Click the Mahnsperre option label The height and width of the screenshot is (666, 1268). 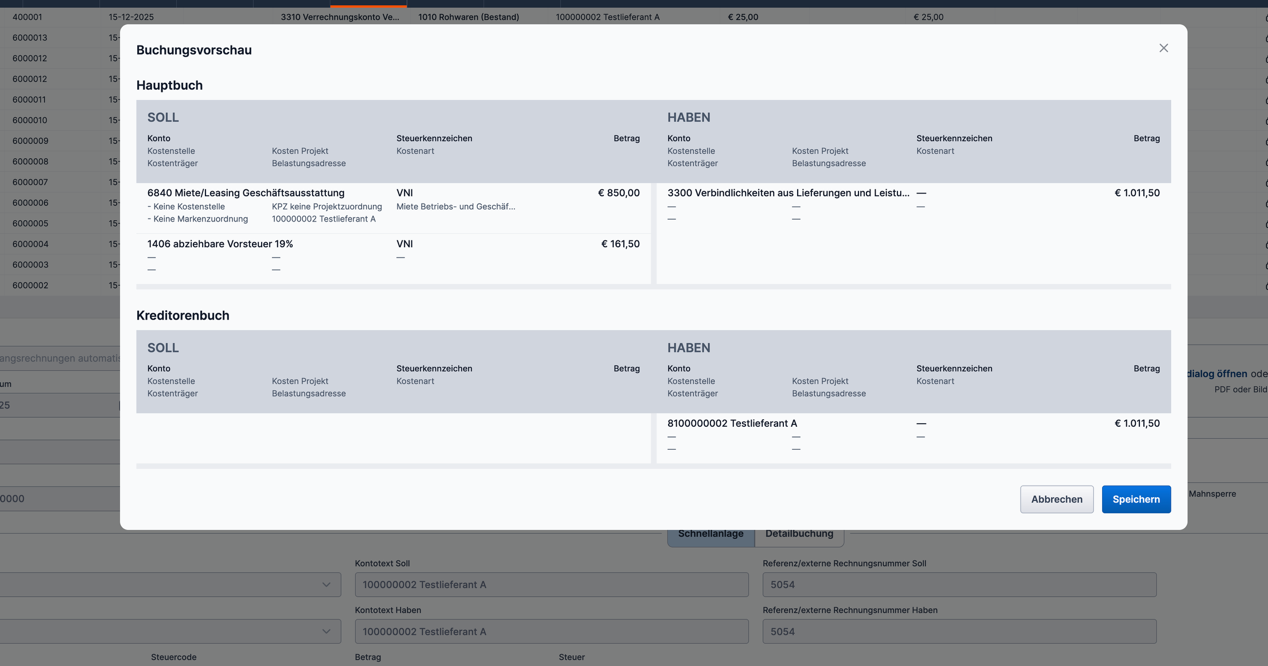tap(1212, 494)
